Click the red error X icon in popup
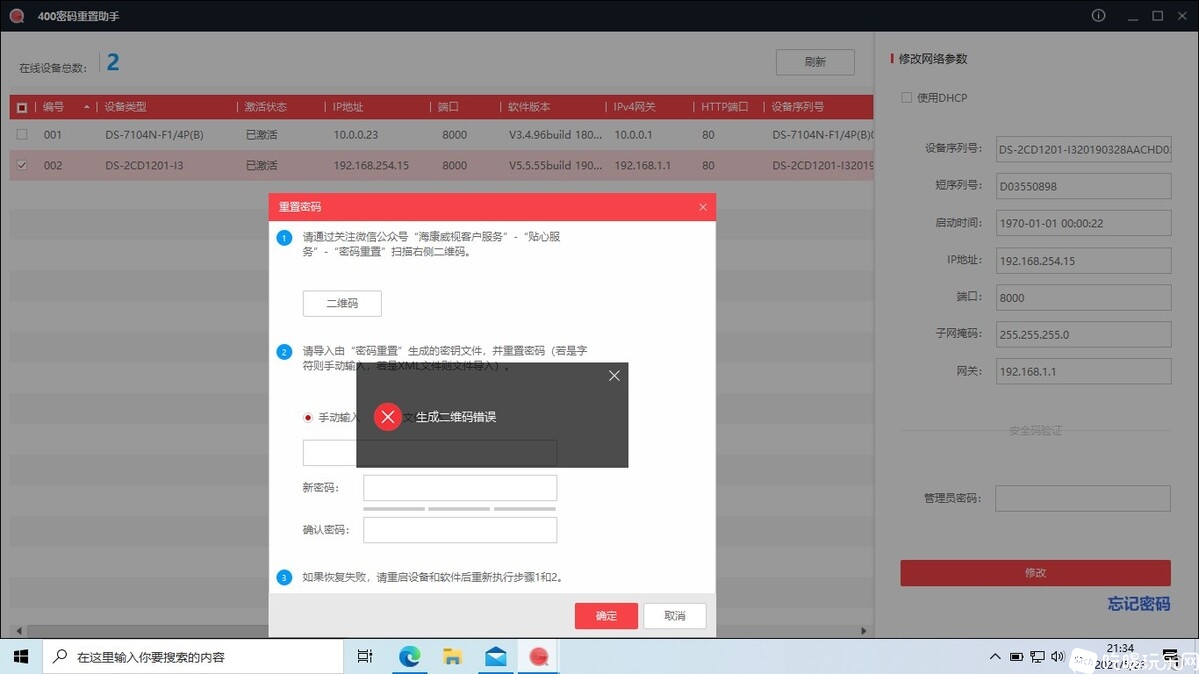Viewport: 1199px width, 674px height. 388,417
